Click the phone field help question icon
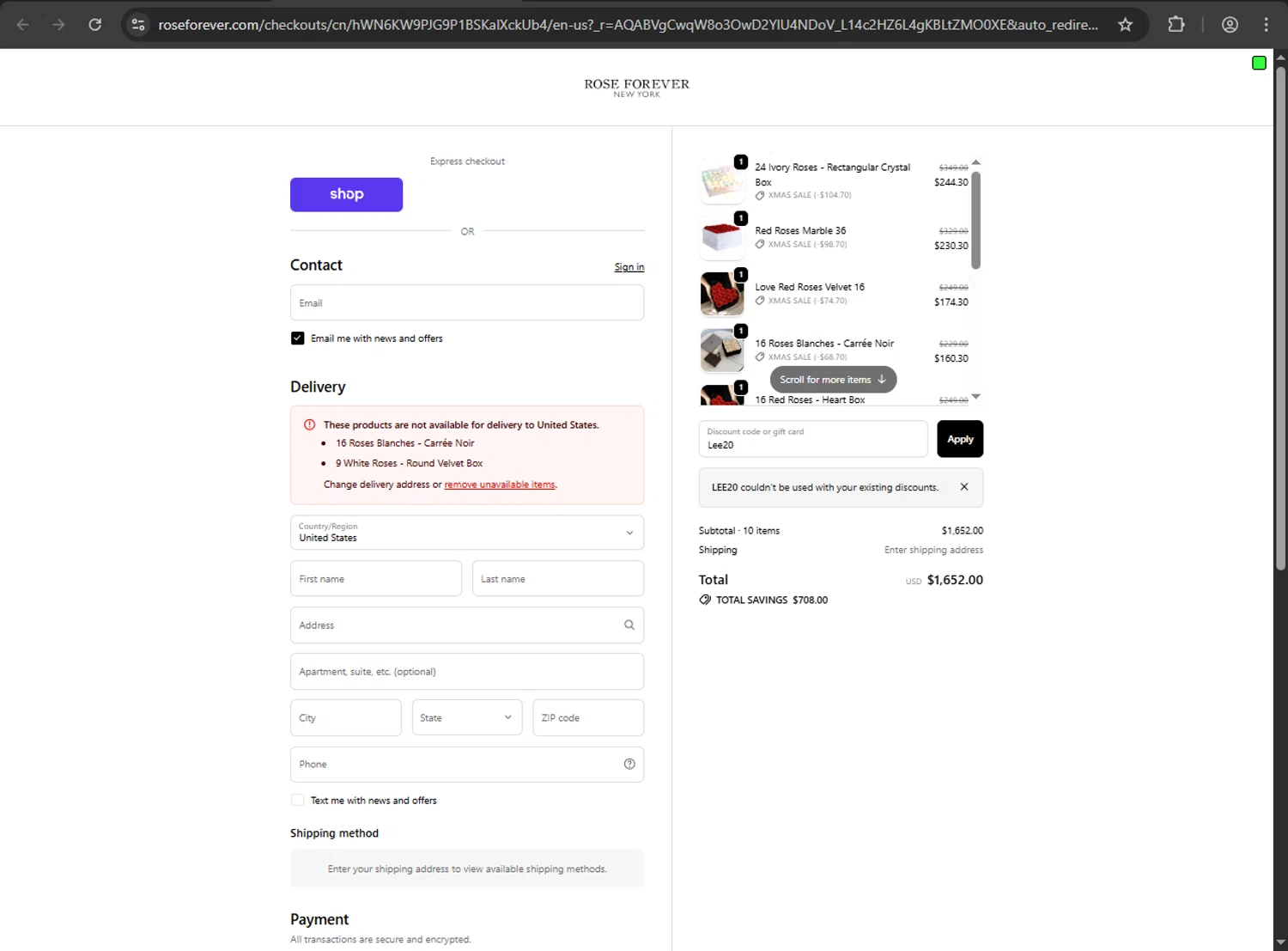This screenshot has width=1288, height=951. click(x=629, y=764)
